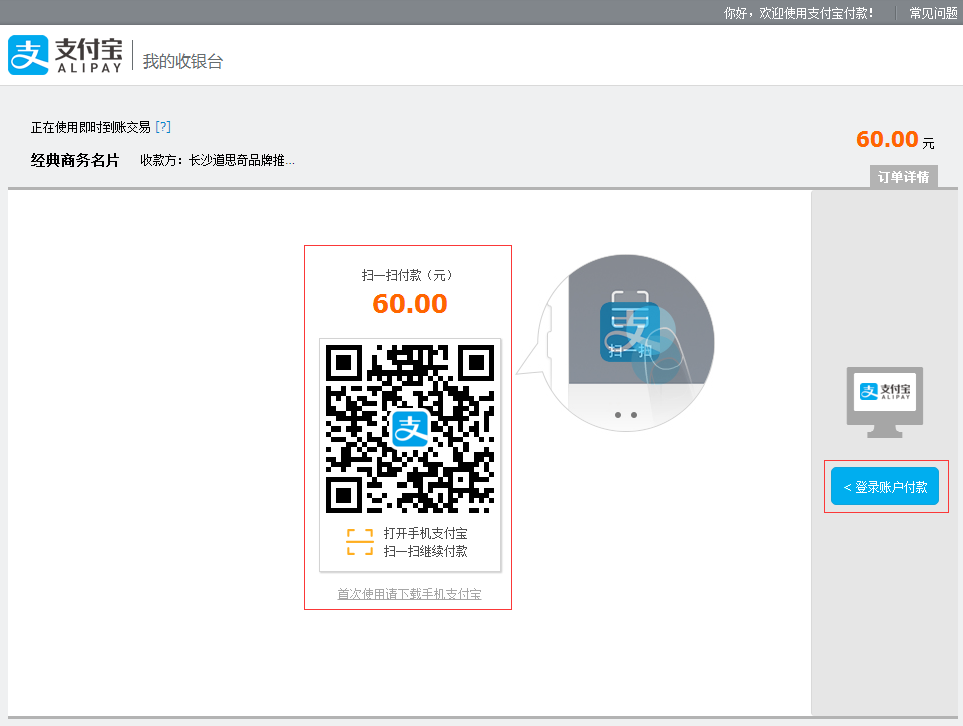Click the two dots below phone illustration
This screenshot has width=963, height=726.
coord(626,414)
